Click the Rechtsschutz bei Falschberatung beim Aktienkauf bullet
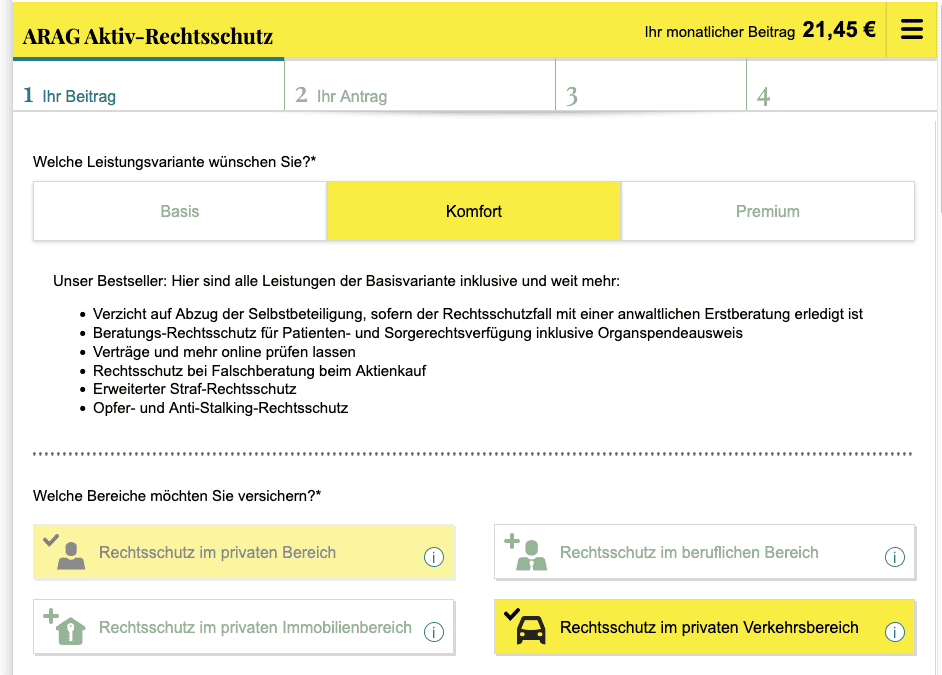 (x=259, y=371)
